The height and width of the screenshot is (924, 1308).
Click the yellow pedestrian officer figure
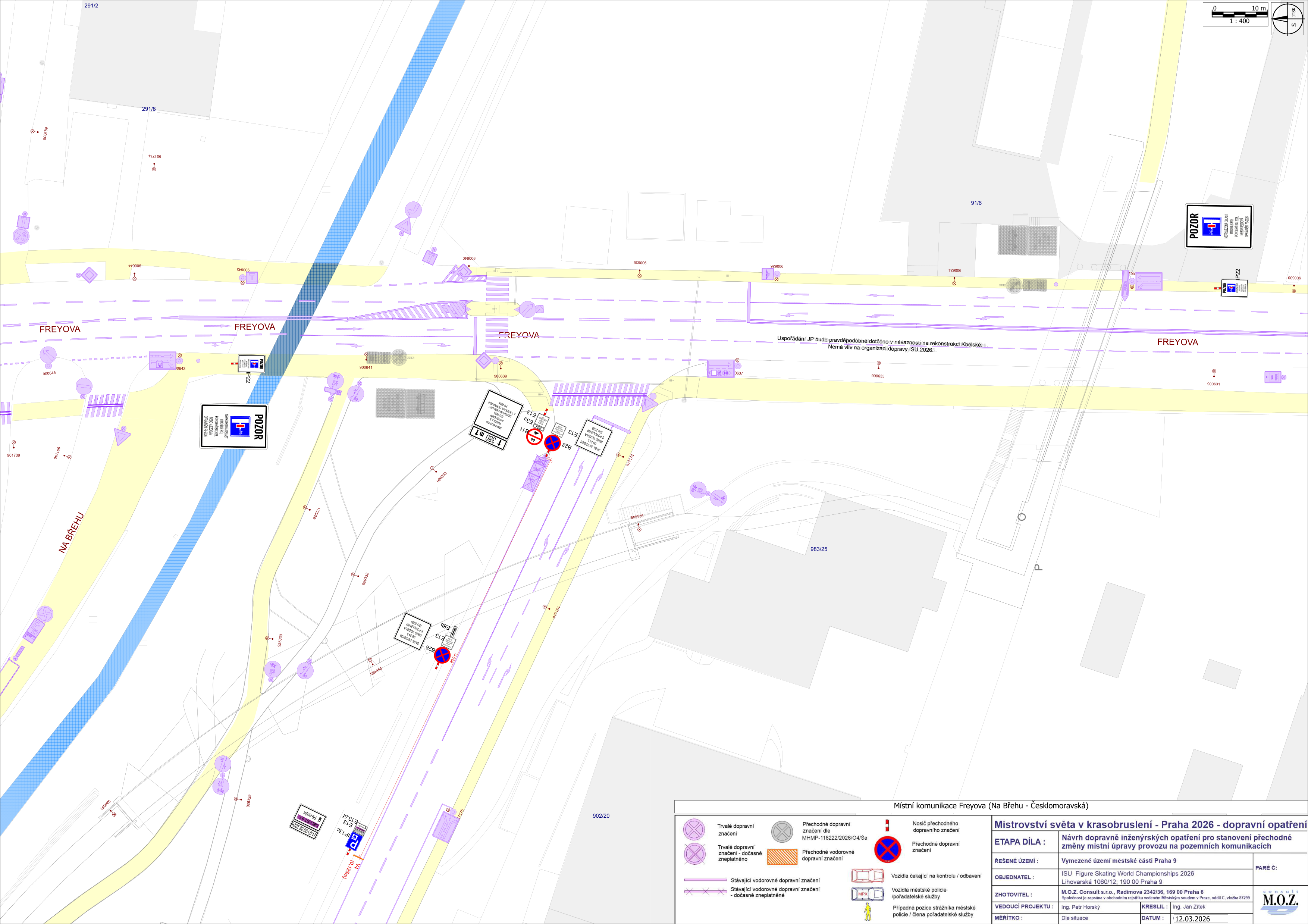click(868, 911)
